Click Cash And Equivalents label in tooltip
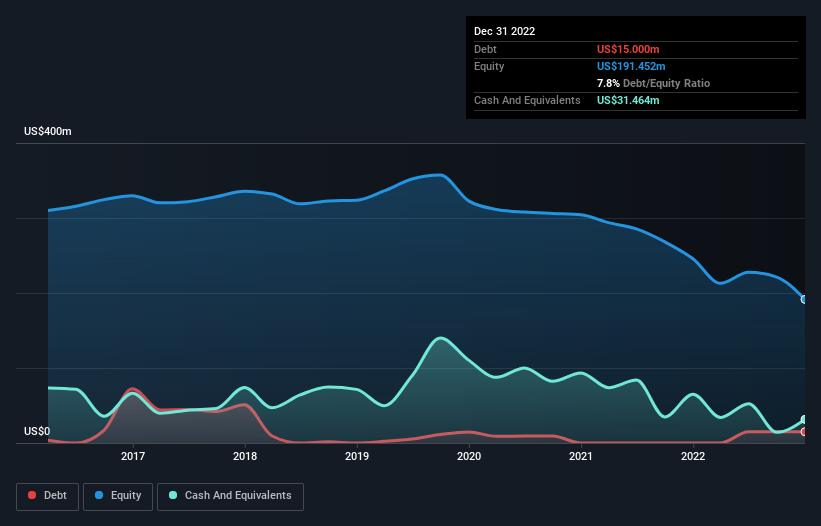The width and height of the screenshot is (821, 526). pos(527,100)
